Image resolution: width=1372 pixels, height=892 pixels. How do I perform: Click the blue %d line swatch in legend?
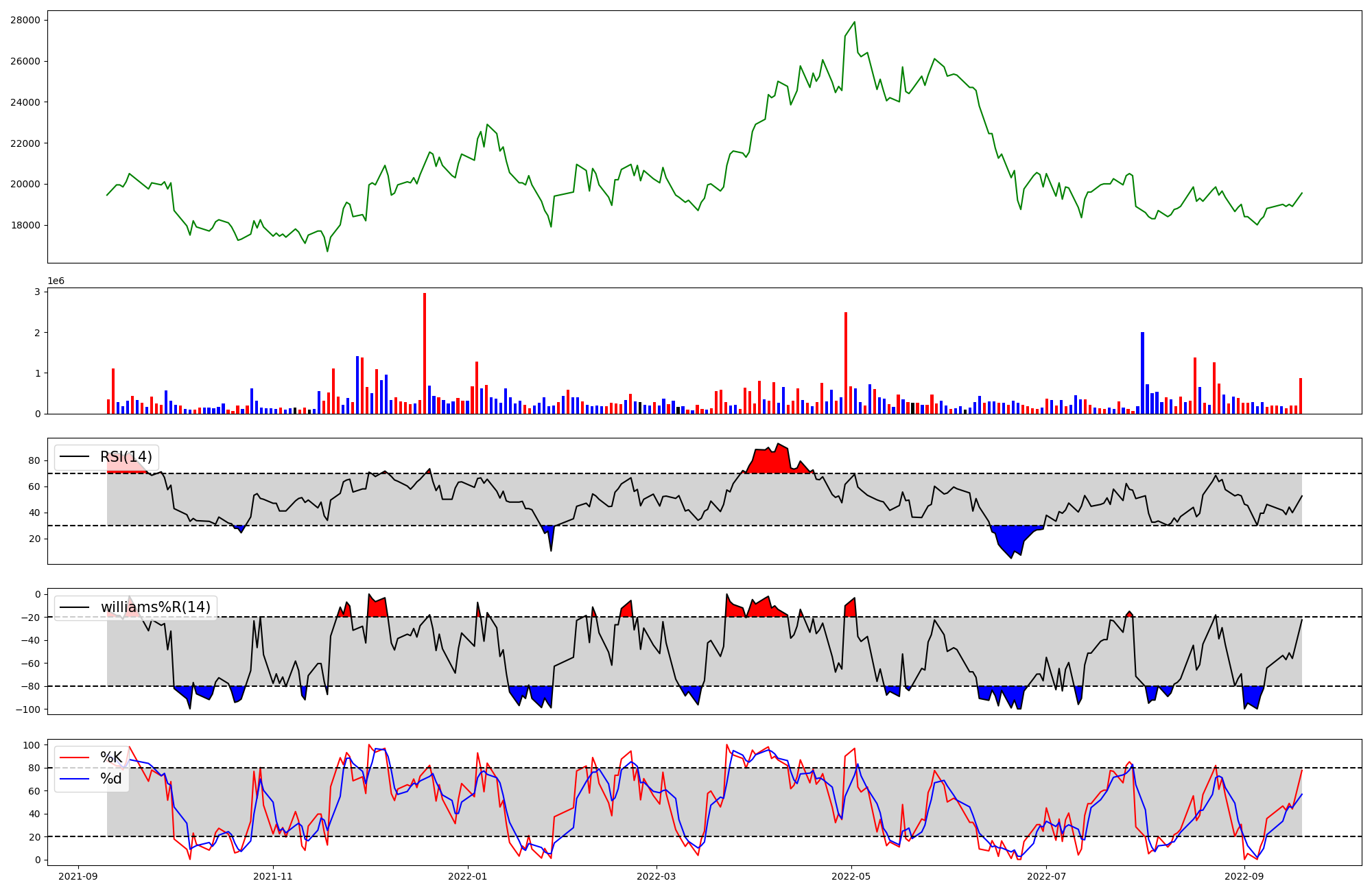click(x=75, y=779)
